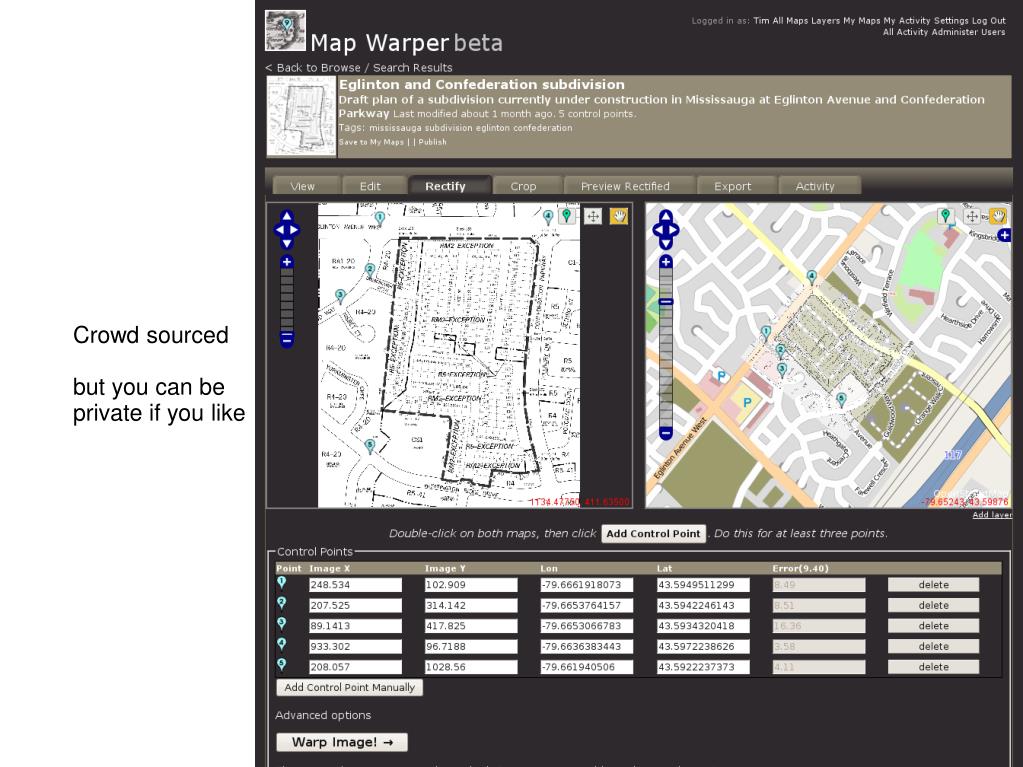This screenshot has height=767, width=1023.
Task: Select the Rectify tab
Action: click(446, 186)
